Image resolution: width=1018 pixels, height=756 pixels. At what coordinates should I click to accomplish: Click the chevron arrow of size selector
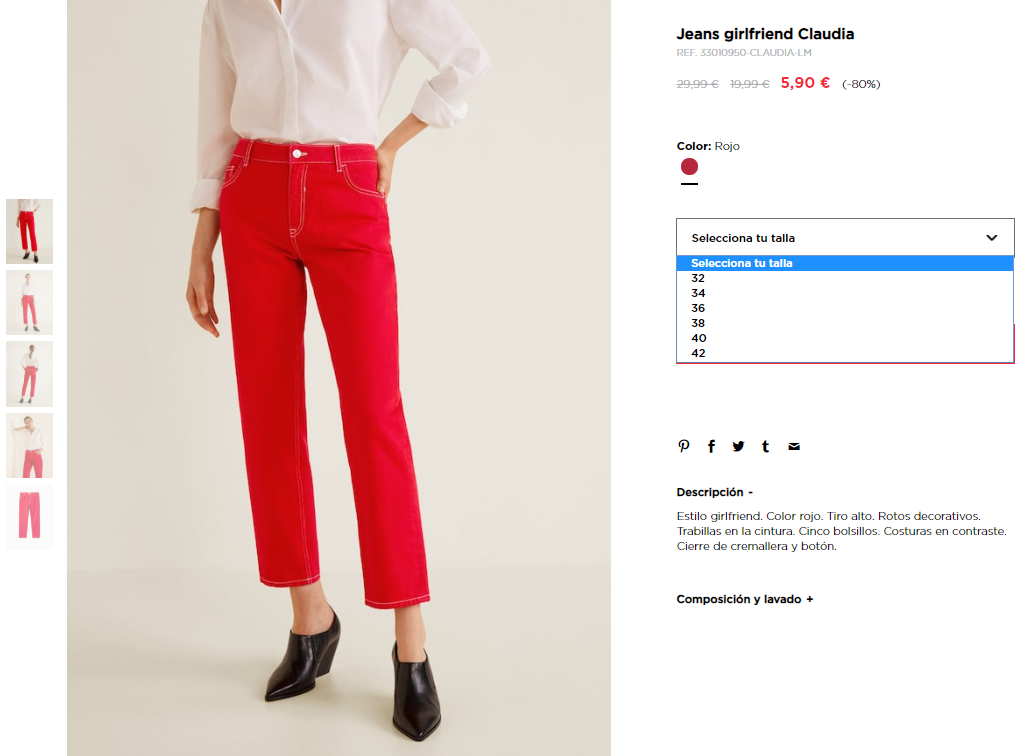991,238
